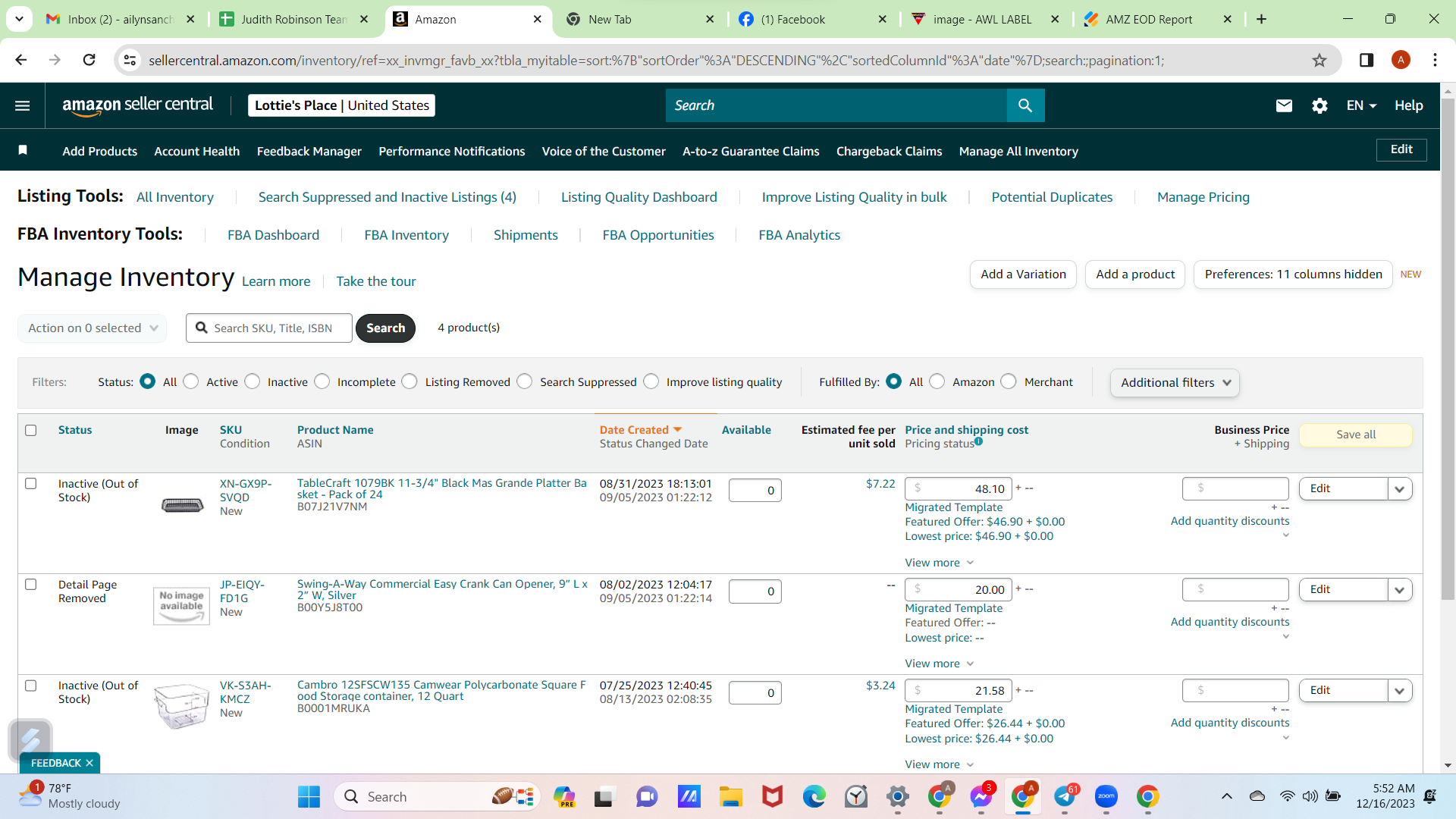The image size is (1456, 819).
Task: View site information icon in address bar
Action: (130, 60)
